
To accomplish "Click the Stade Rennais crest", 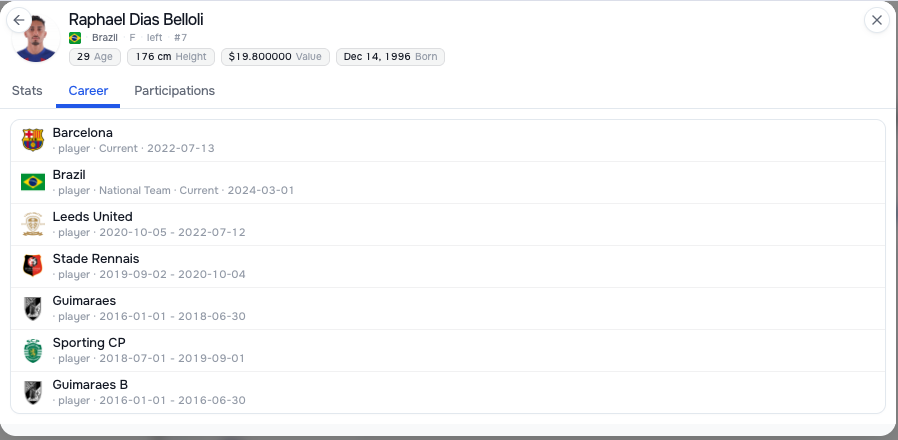I will 33,266.
